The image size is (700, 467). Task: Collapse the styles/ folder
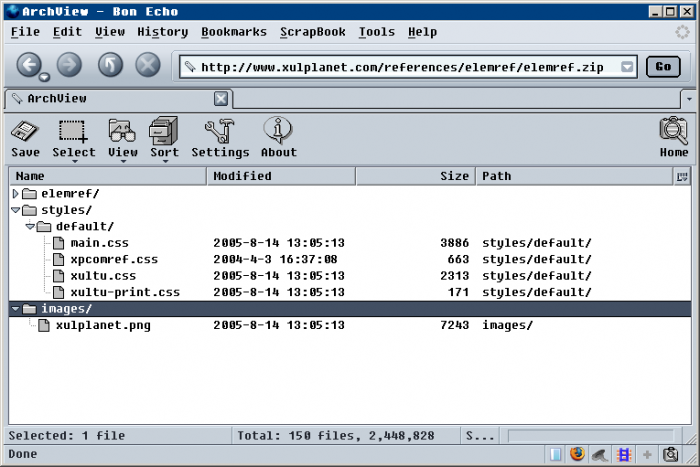[15, 210]
